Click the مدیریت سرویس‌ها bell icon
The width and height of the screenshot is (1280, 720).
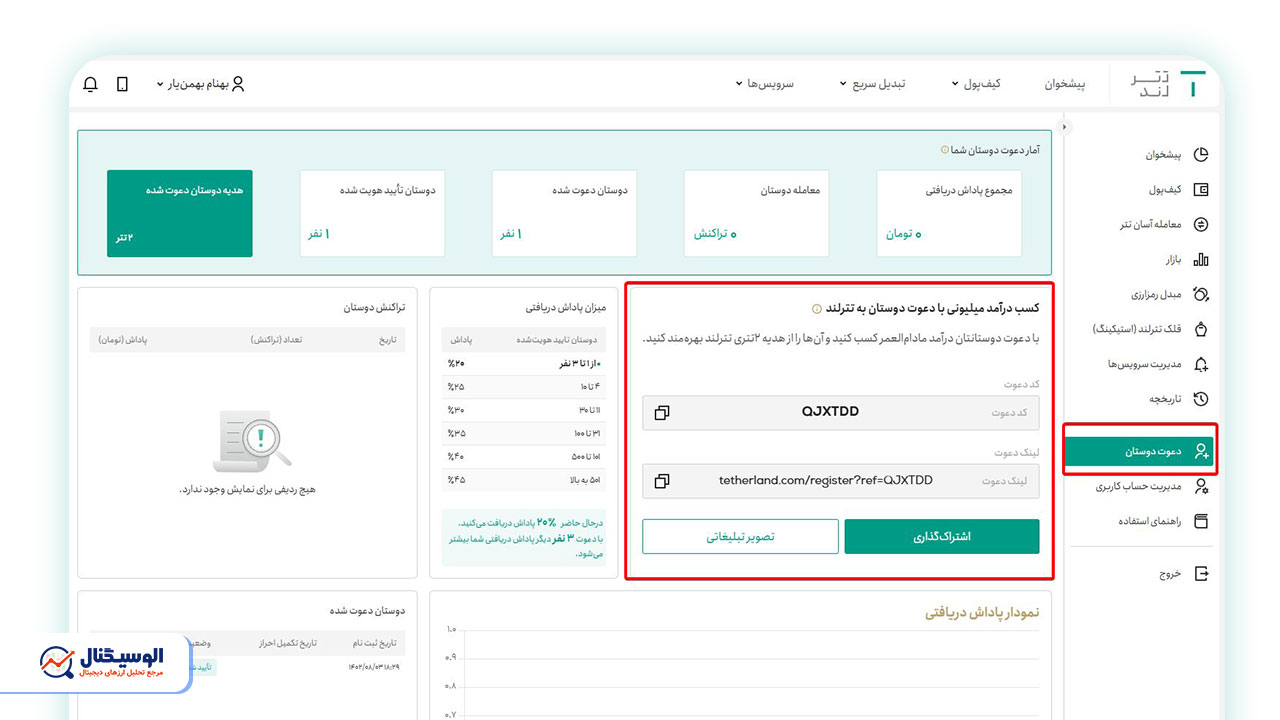[x=1201, y=364]
